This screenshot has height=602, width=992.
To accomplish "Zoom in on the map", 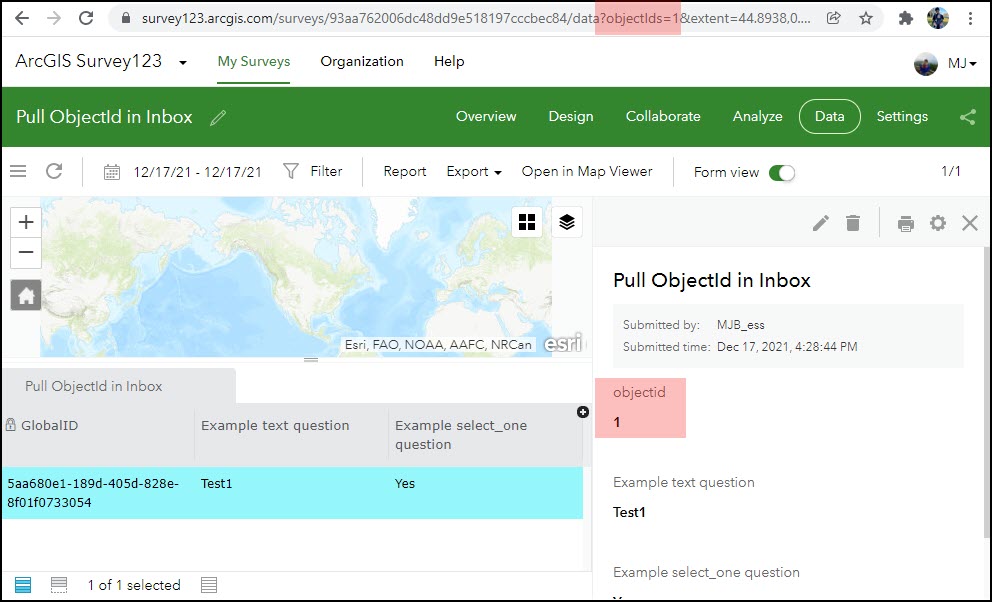I will 25,222.
